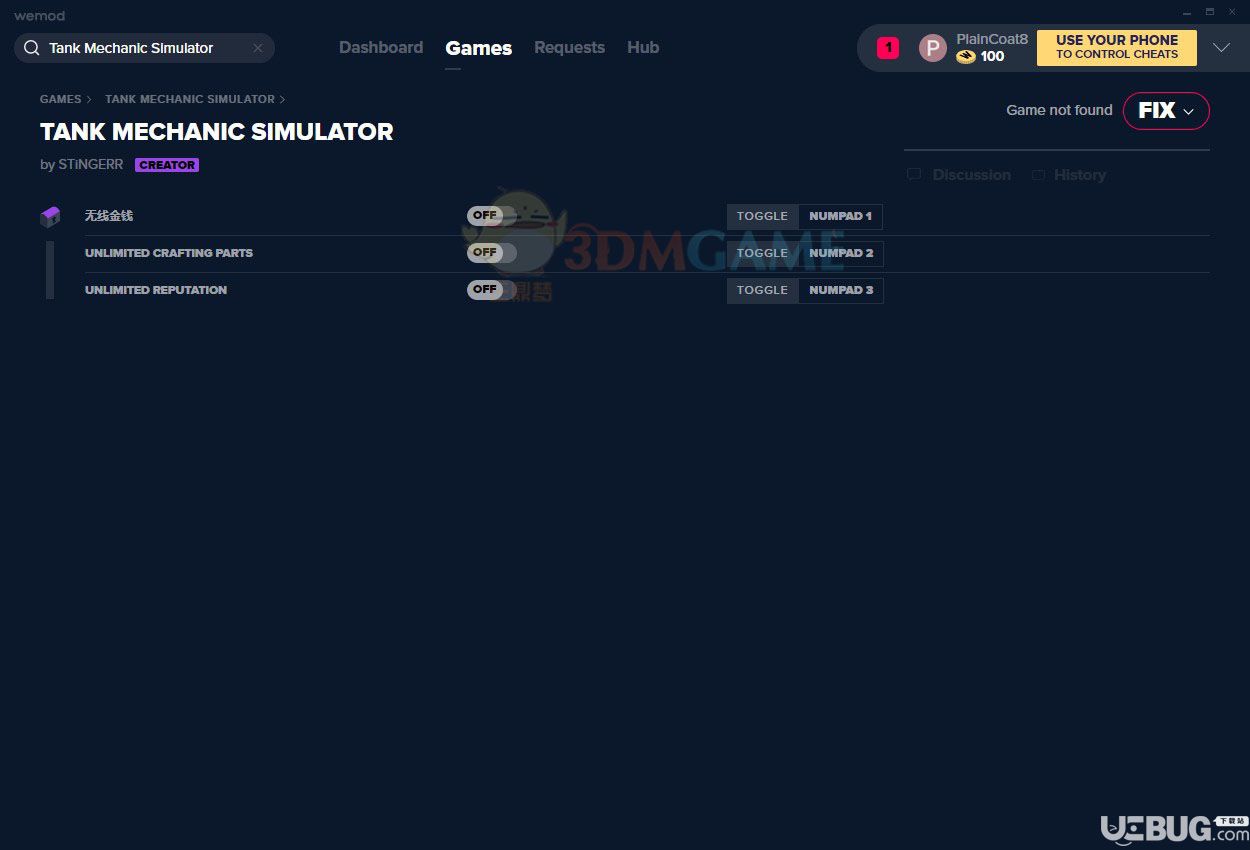Open the STiNGERR creator link
1250x850 pixels.
click(x=90, y=165)
